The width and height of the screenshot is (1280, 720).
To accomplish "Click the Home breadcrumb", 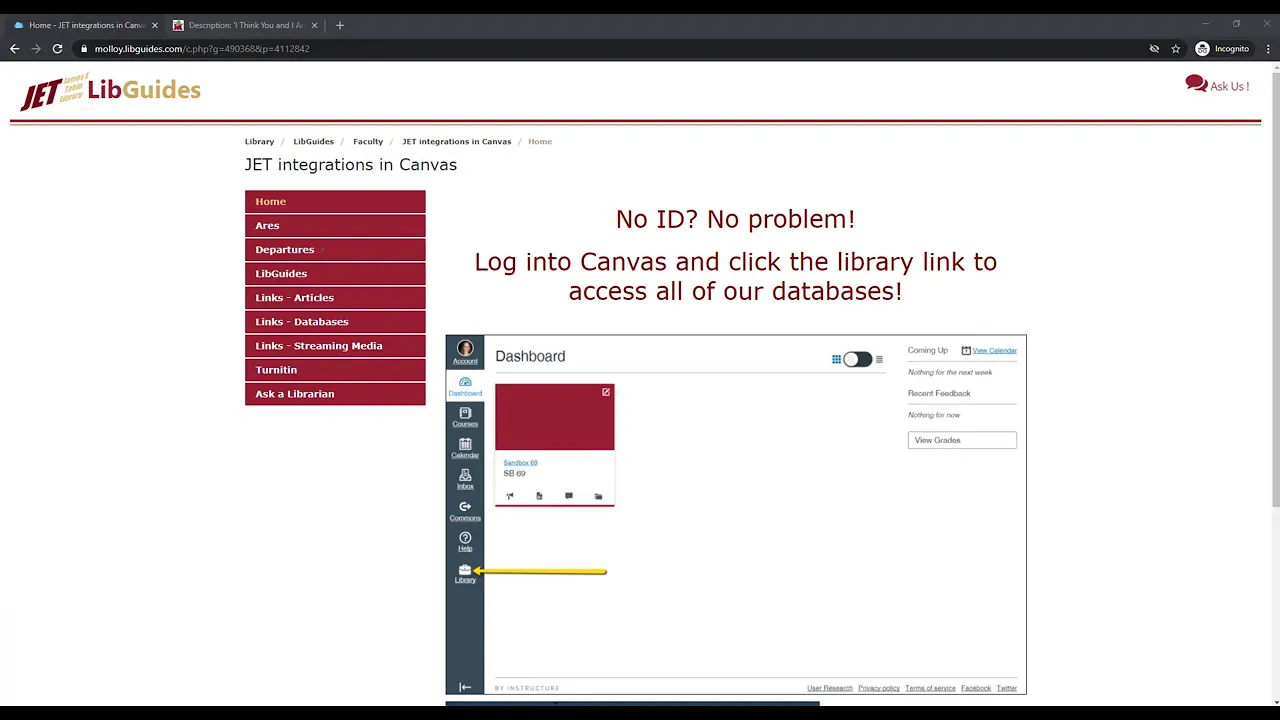I will (x=540, y=141).
